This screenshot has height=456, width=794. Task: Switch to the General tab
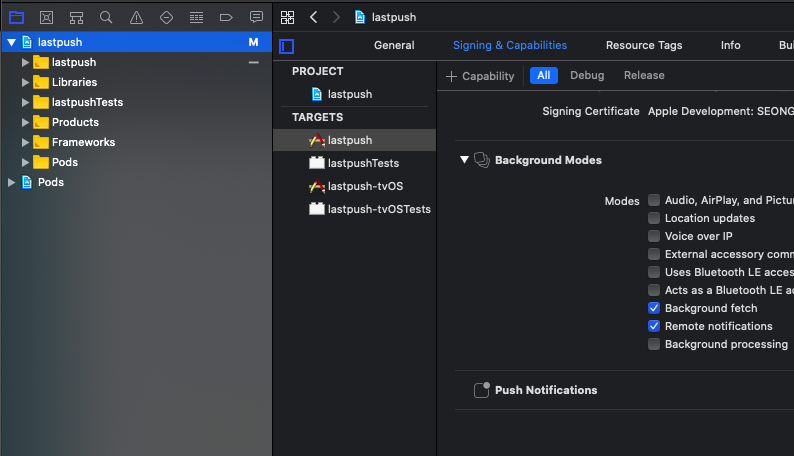(x=394, y=45)
